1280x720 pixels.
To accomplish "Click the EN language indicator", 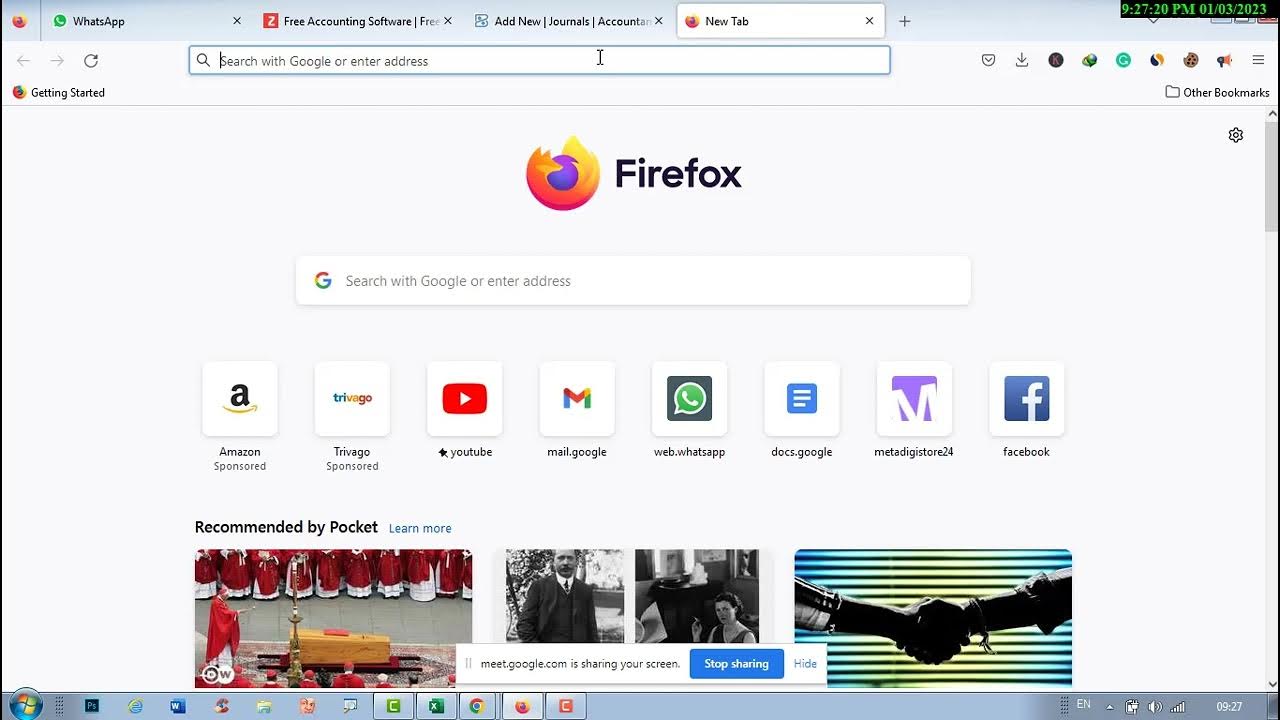I will point(1083,705).
